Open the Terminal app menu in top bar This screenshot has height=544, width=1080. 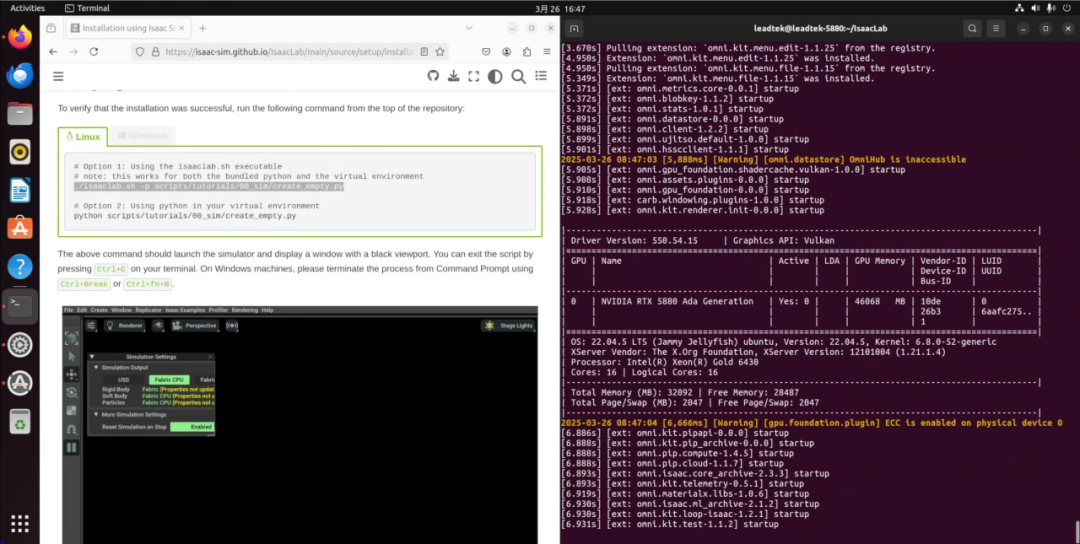pos(86,8)
